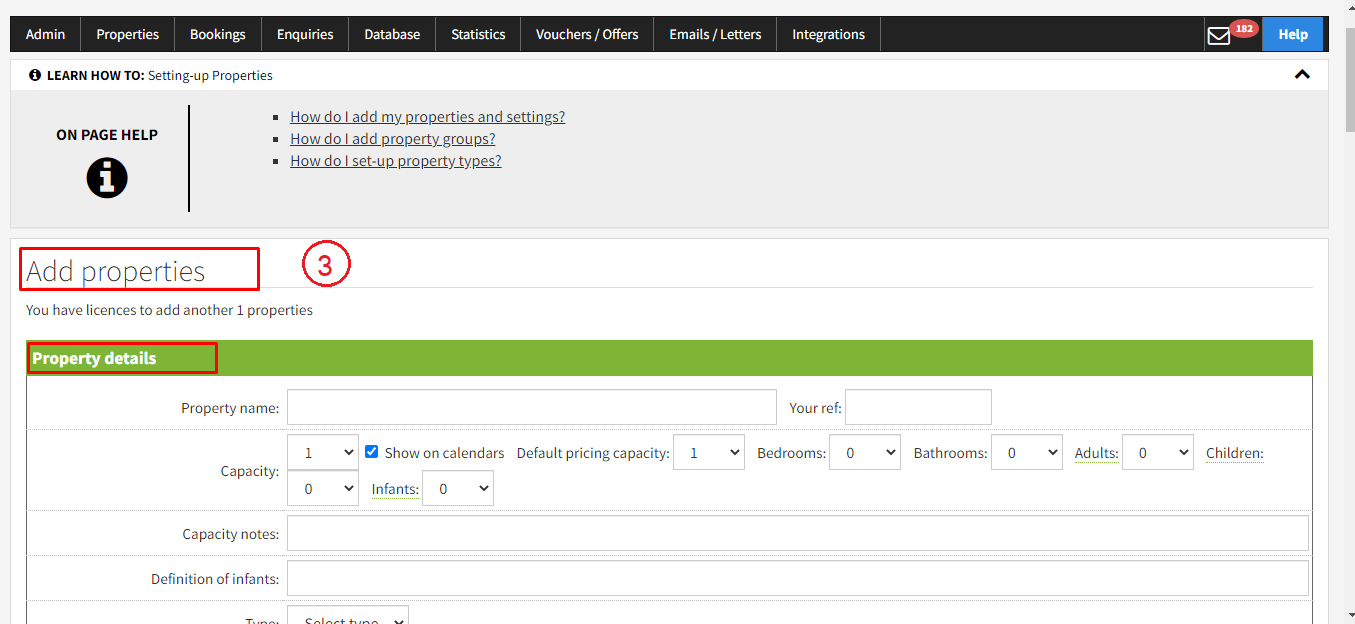Open the Bedrooms dropdown
This screenshot has width=1355, height=624.
865,452
